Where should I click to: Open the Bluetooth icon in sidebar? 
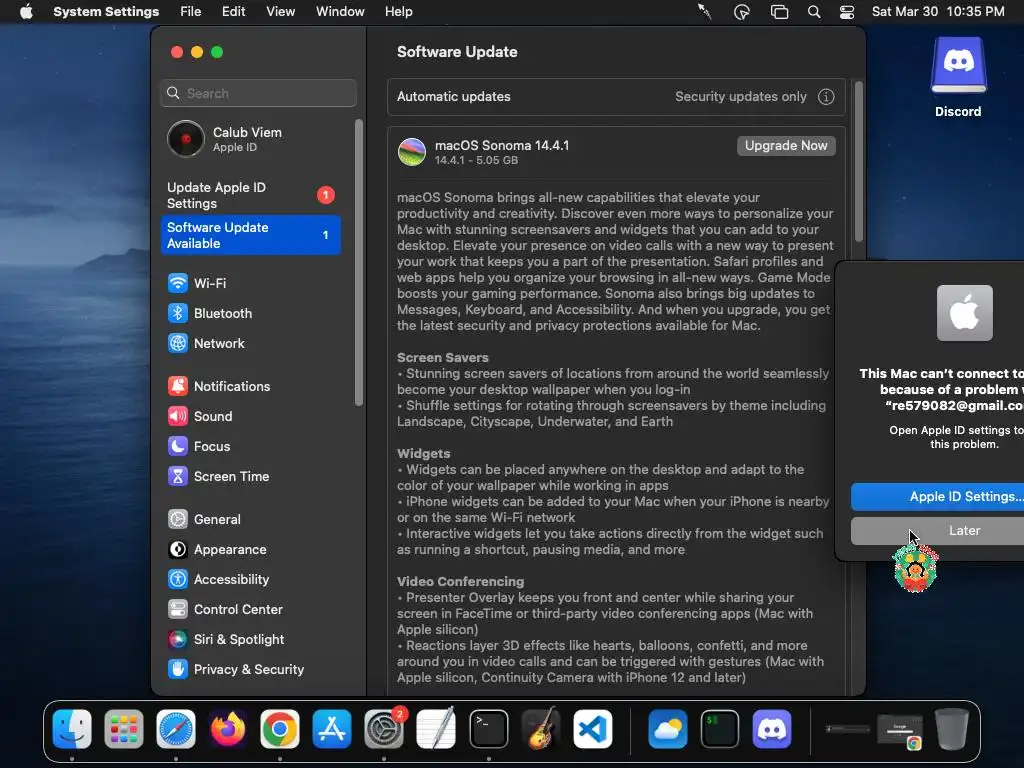(178, 313)
